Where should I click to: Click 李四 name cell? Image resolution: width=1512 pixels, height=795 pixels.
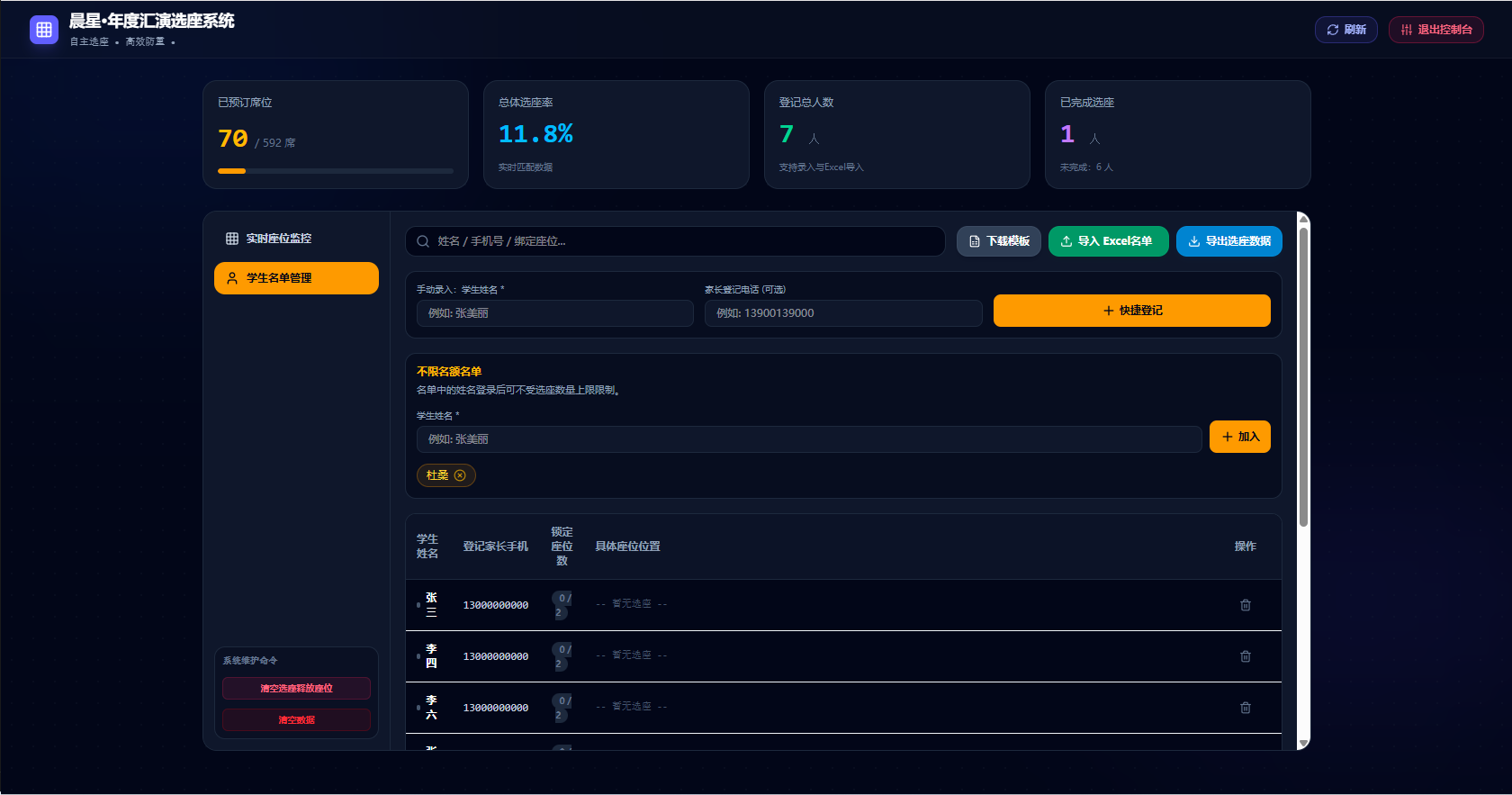pos(431,656)
